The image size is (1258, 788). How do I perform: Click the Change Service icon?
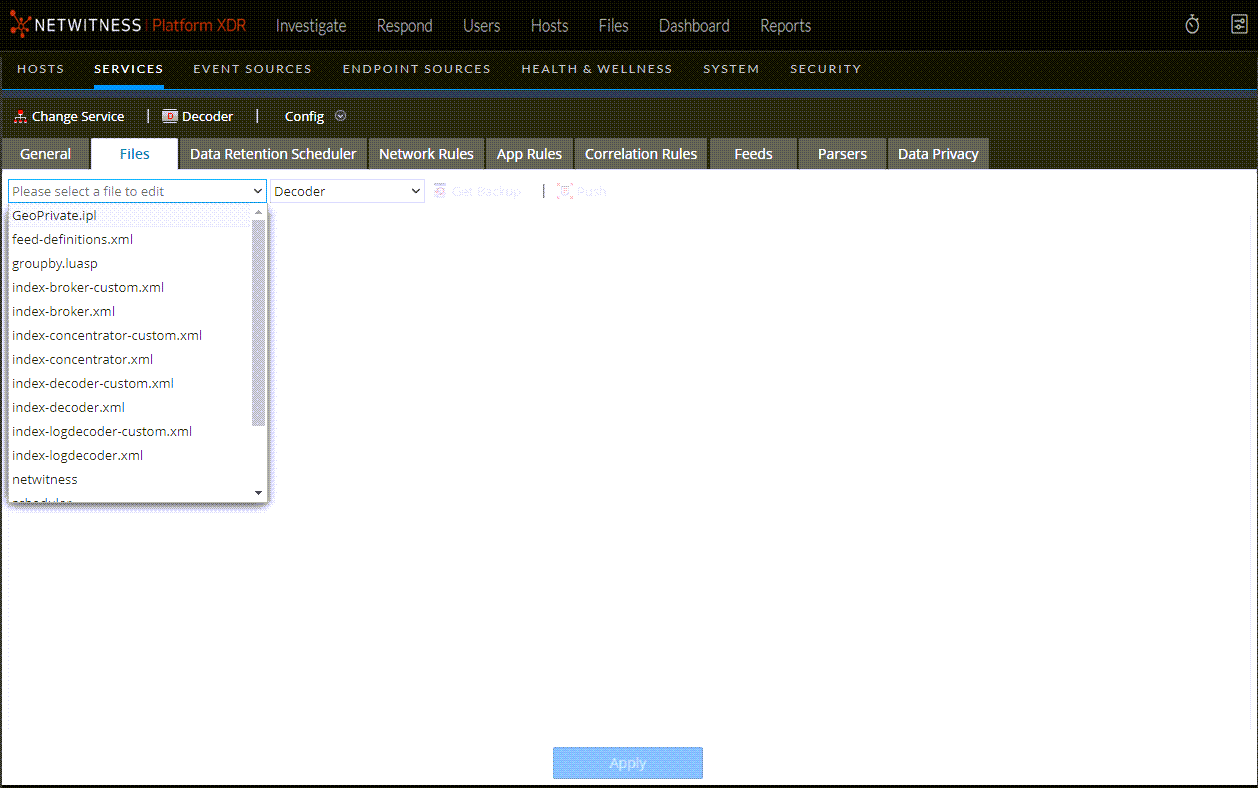[19, 115]
